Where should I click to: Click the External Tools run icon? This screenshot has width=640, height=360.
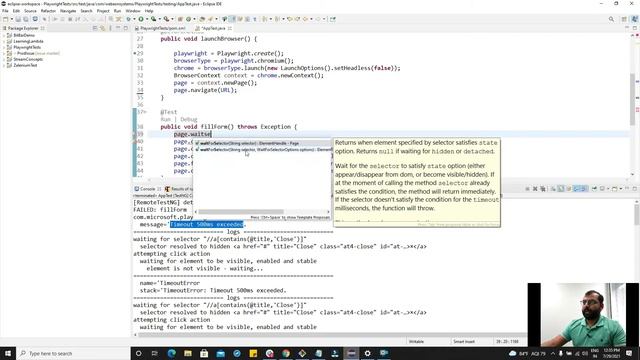pyautogui.click(x=166, y=19)
